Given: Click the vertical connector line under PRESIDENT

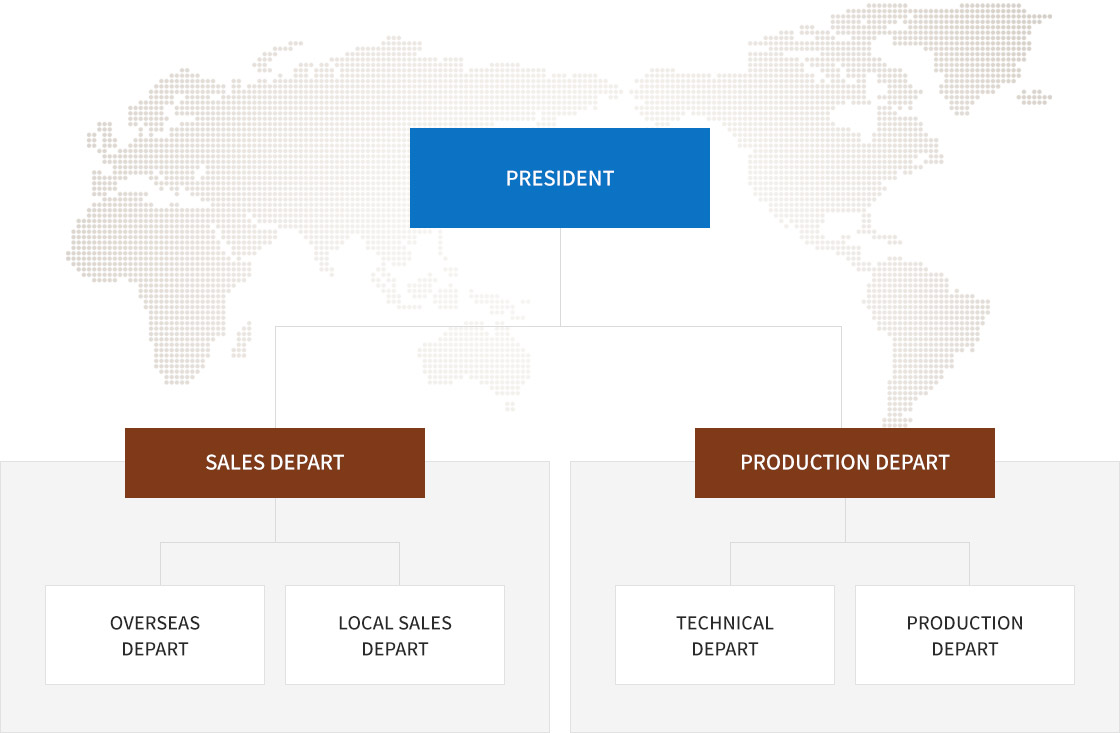Looking at the screenshot, I should pyautogui.click(x=560, y=277).
